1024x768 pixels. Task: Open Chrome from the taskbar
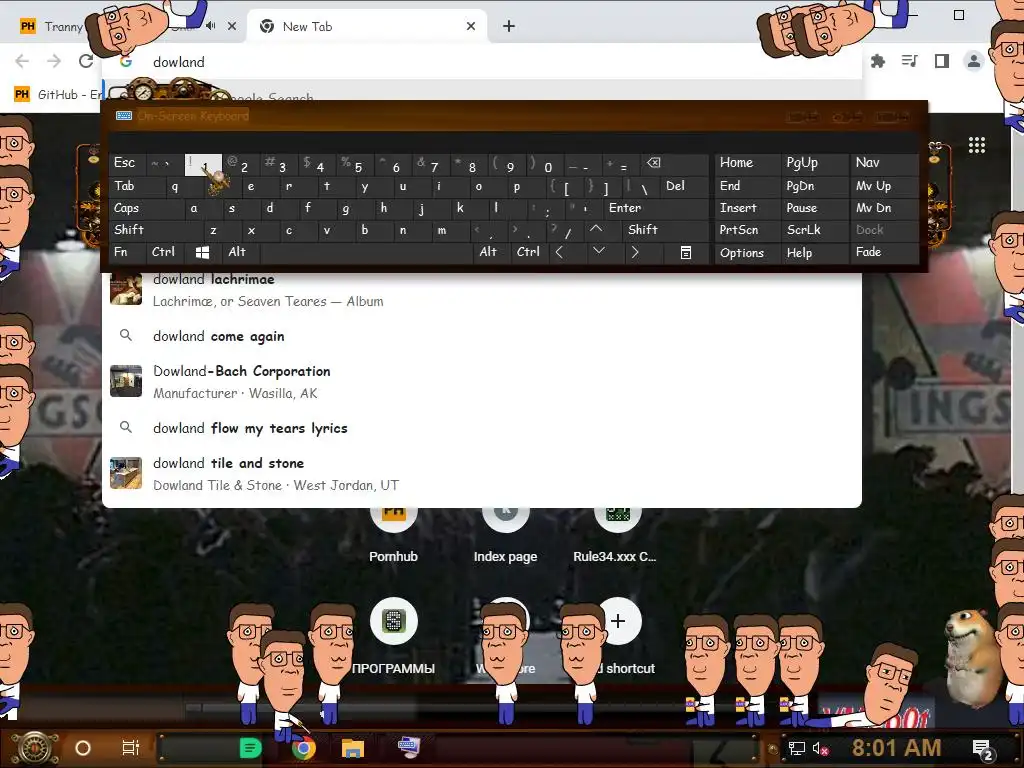point(303,748)
